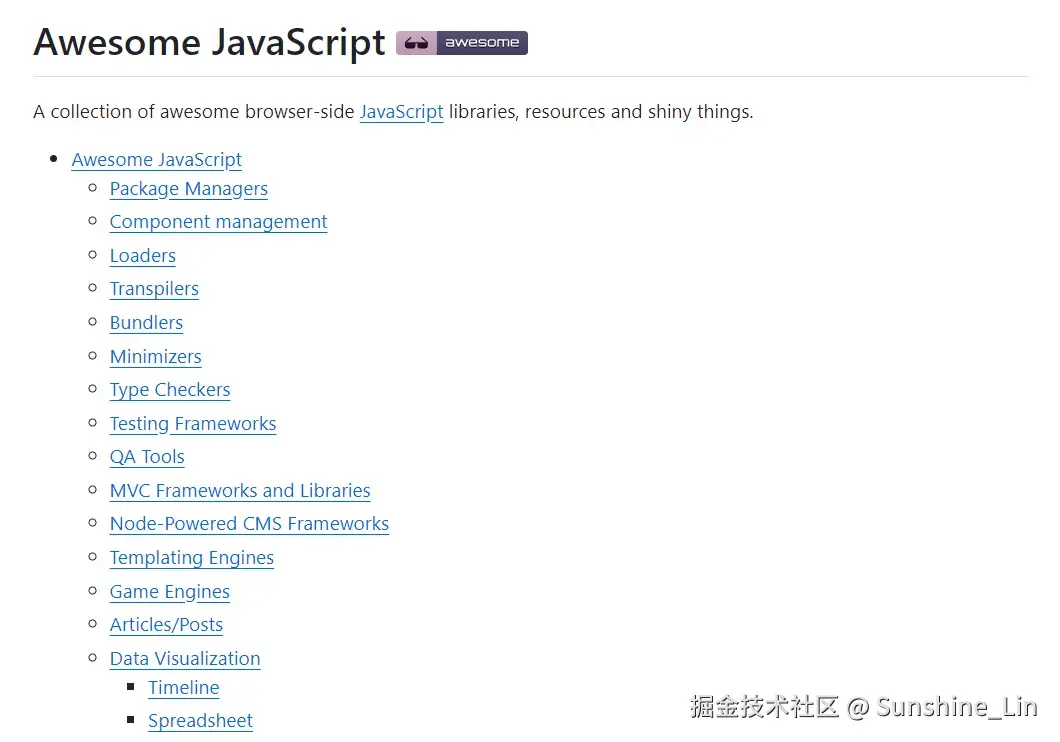Open the Minimizers section link
The height and width of the screenshot is (742, 1060).
pyautogui.click(x=156, y=357)
